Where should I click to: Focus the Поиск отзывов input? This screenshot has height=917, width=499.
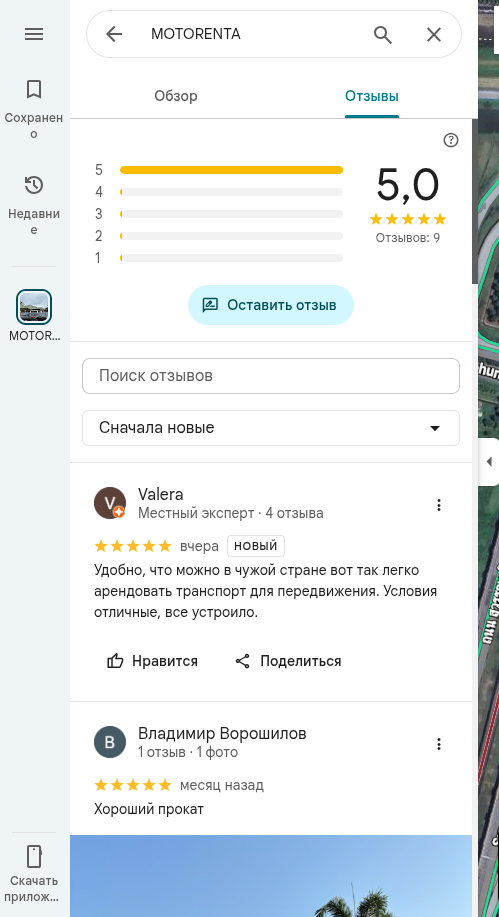(271, 375)
